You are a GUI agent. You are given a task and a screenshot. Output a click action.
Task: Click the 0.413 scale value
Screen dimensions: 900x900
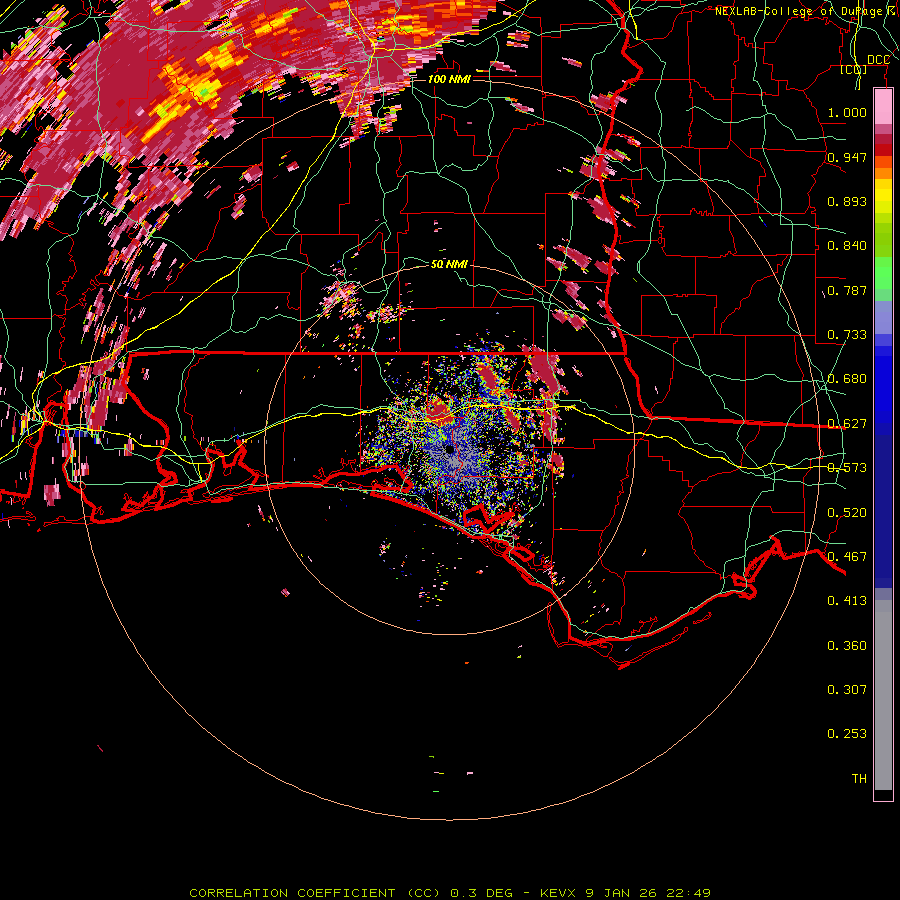[x=847, y=601]
